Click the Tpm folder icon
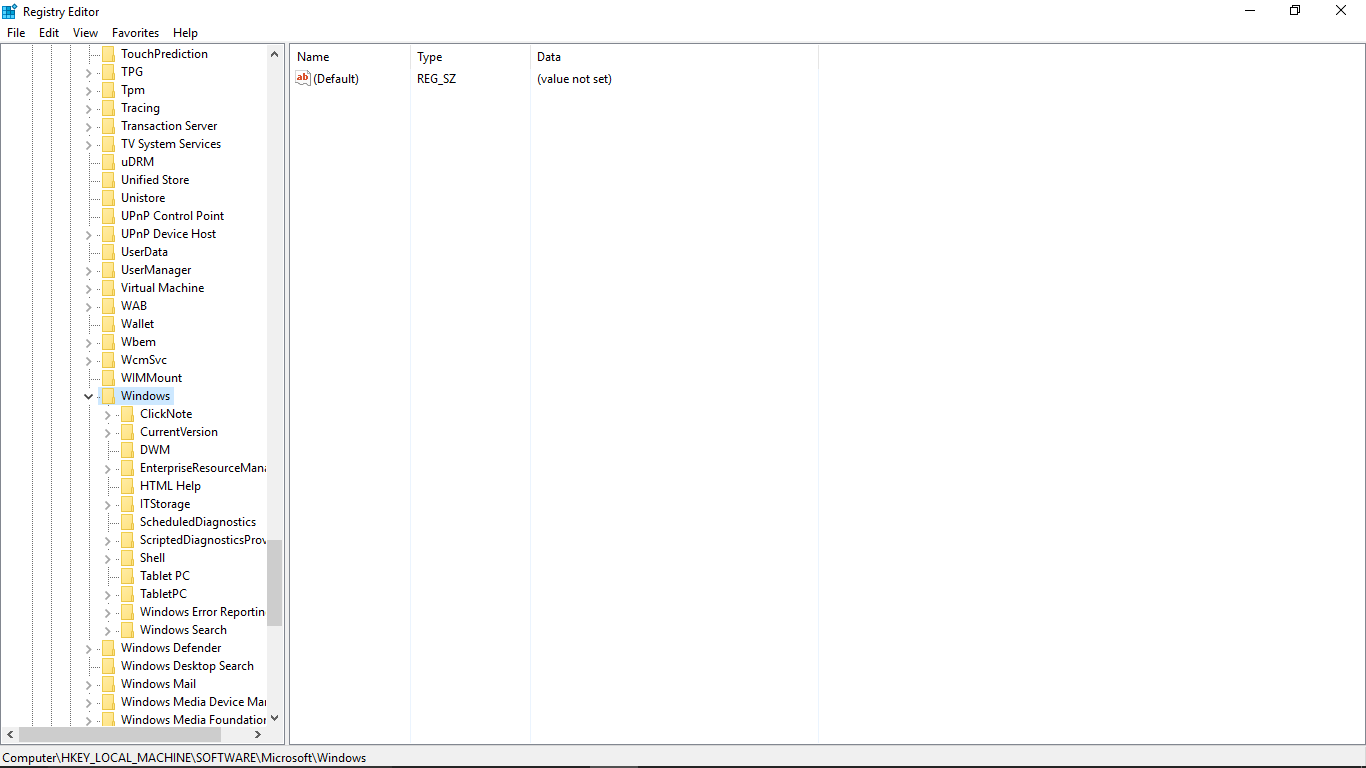 pos(108,90)
